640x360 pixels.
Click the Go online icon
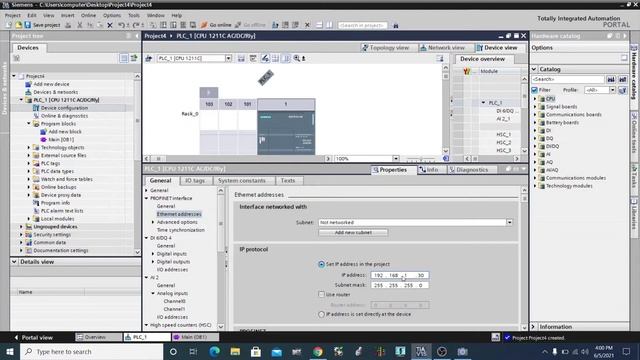click(204, 25)
